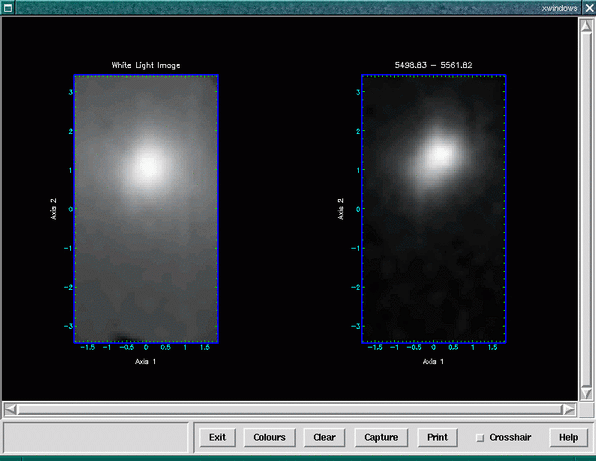The height and width of the screenshot is (461, 596).
Task: Open the Help button
Action: (568, 437)
